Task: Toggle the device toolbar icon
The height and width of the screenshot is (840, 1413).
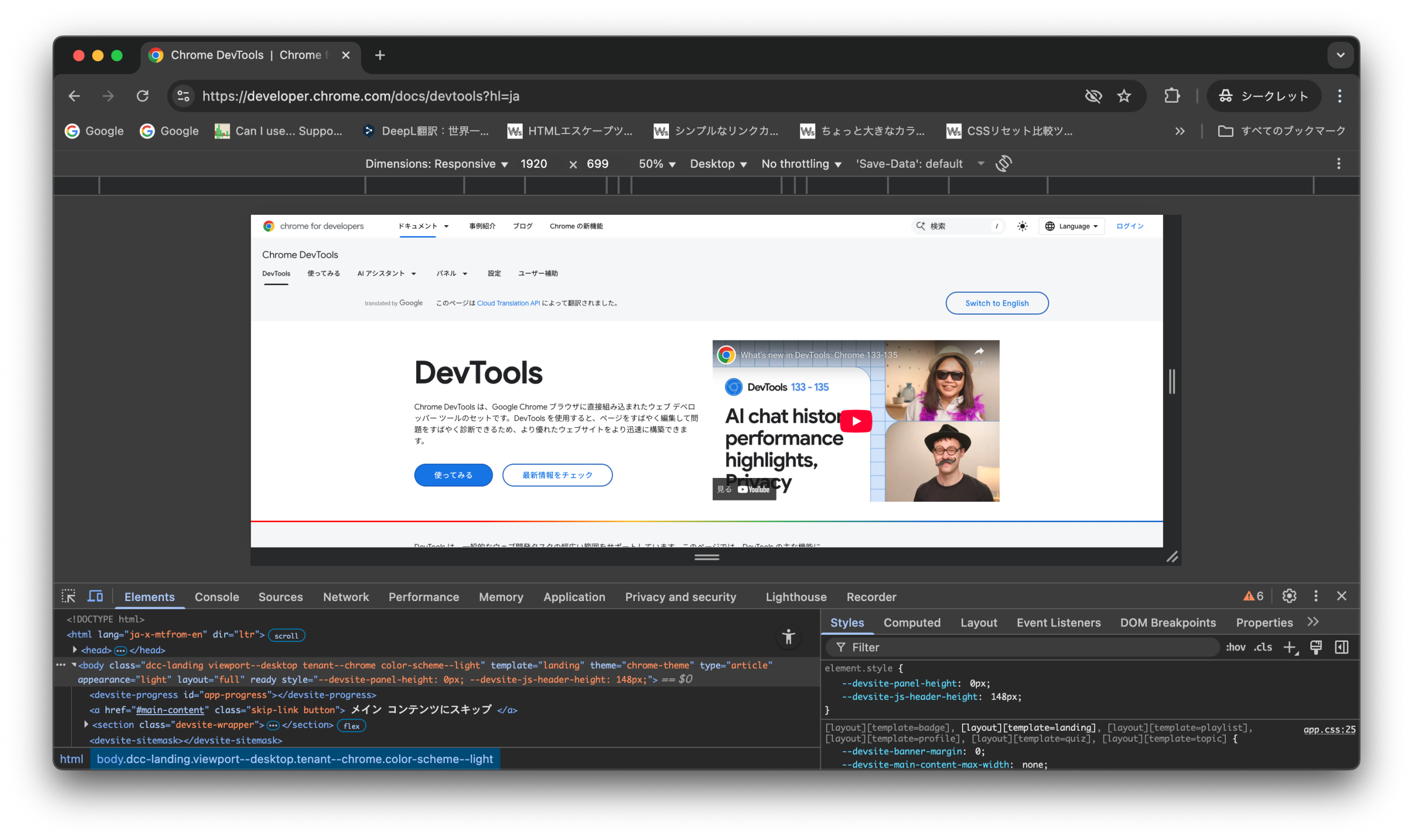Action: 95,596
